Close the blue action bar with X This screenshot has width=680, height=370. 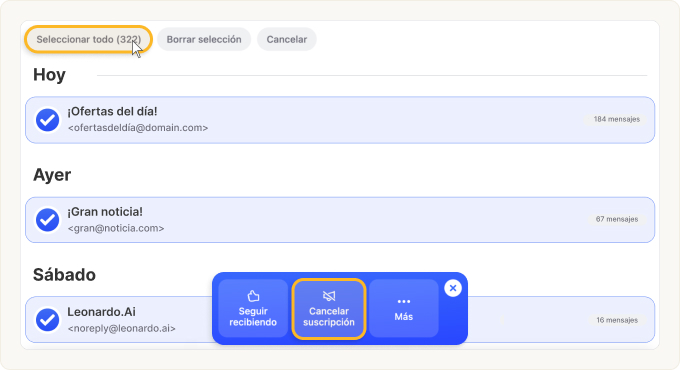[x=453, y=288]
